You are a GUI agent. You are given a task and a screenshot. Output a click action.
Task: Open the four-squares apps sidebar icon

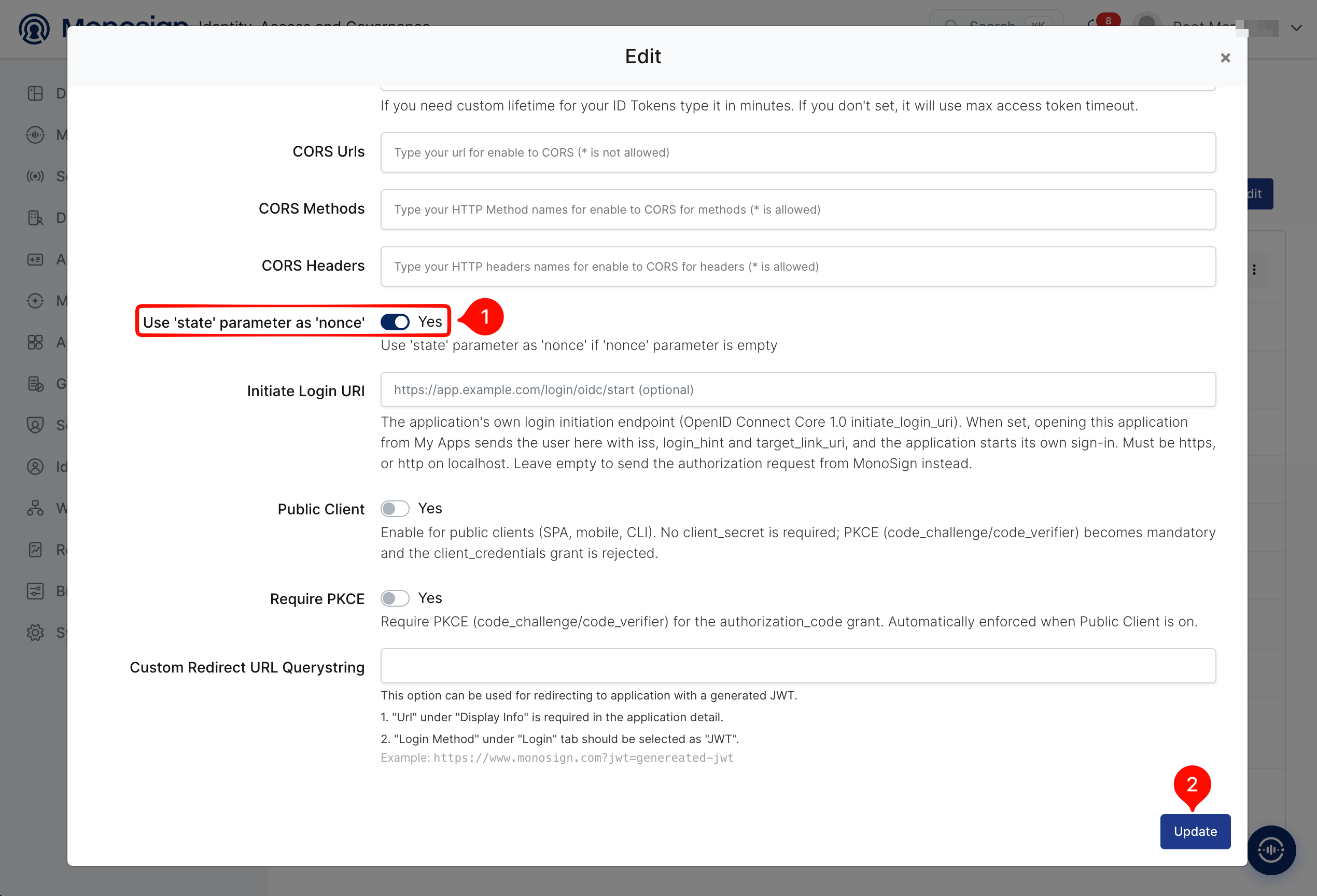coord(35,342)
